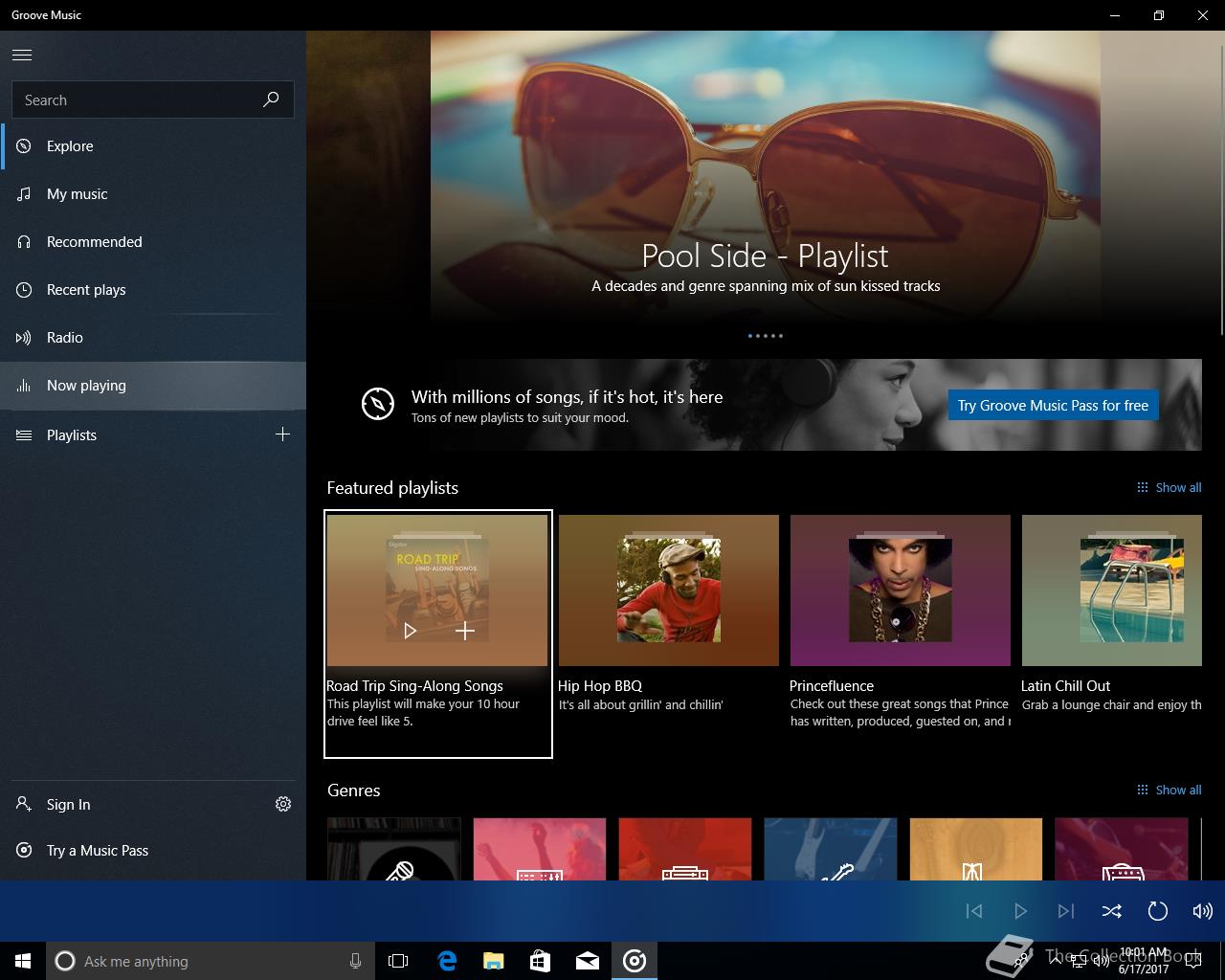The height and width of the screenshot is (980, 1225).
Task: Open the Hip Hop BBQ playlist cover
Action: point(669,590)
